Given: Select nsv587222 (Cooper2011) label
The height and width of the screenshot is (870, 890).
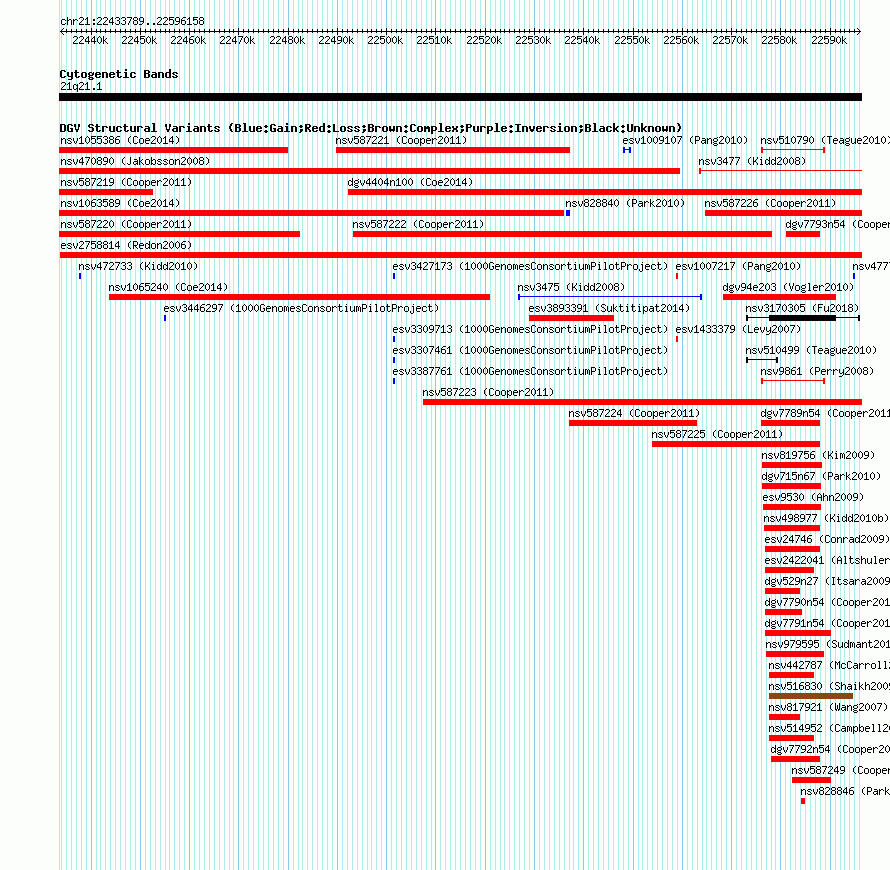Looking at the screenshot, I should tap(418, 224).
